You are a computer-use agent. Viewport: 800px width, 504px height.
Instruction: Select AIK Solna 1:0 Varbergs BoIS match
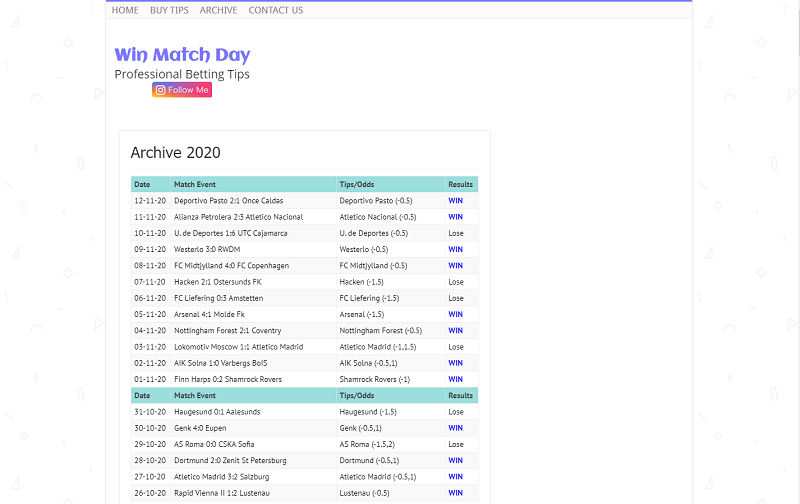point(220,363)
